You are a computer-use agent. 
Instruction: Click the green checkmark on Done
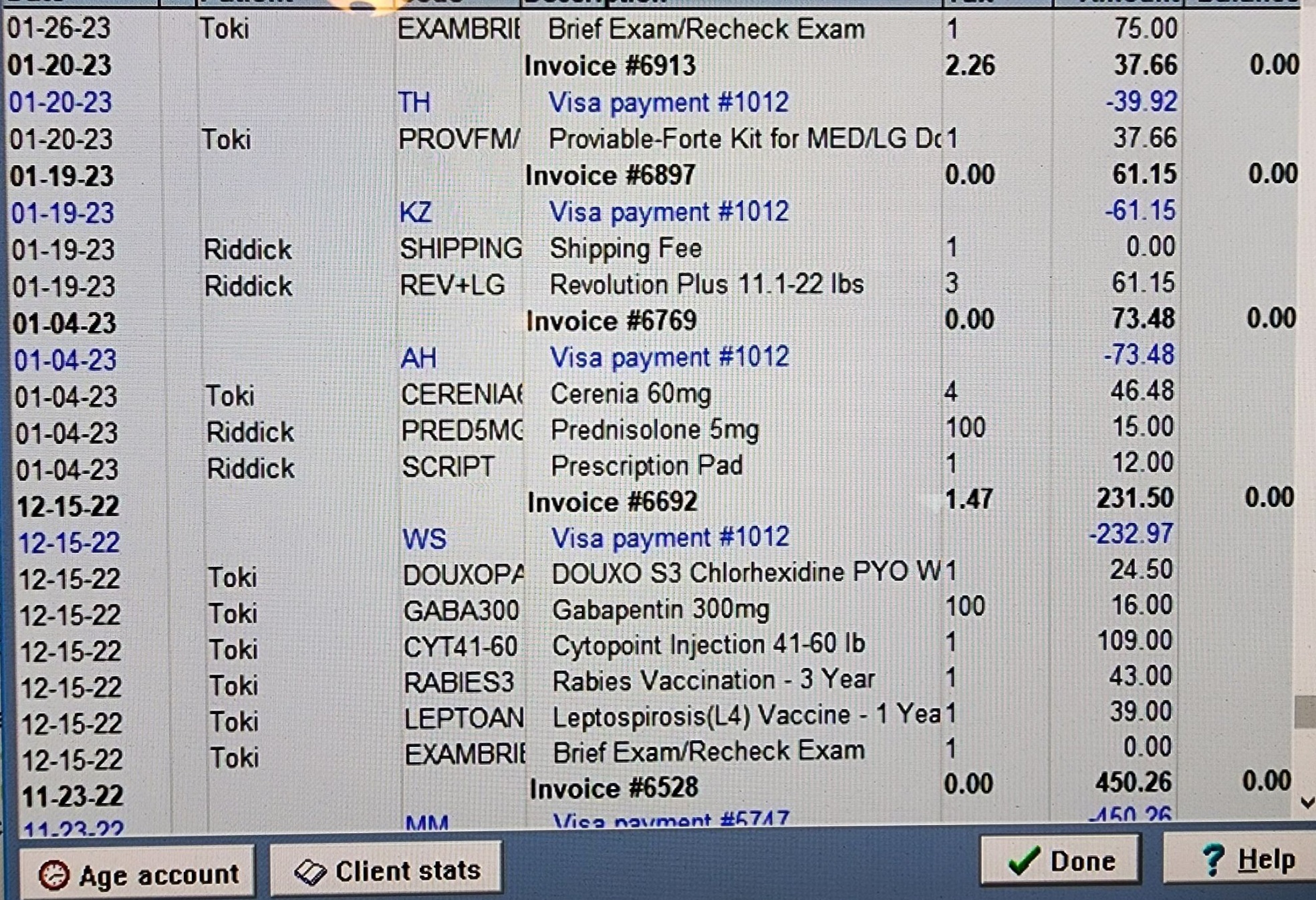click(x=1024, y=861)
